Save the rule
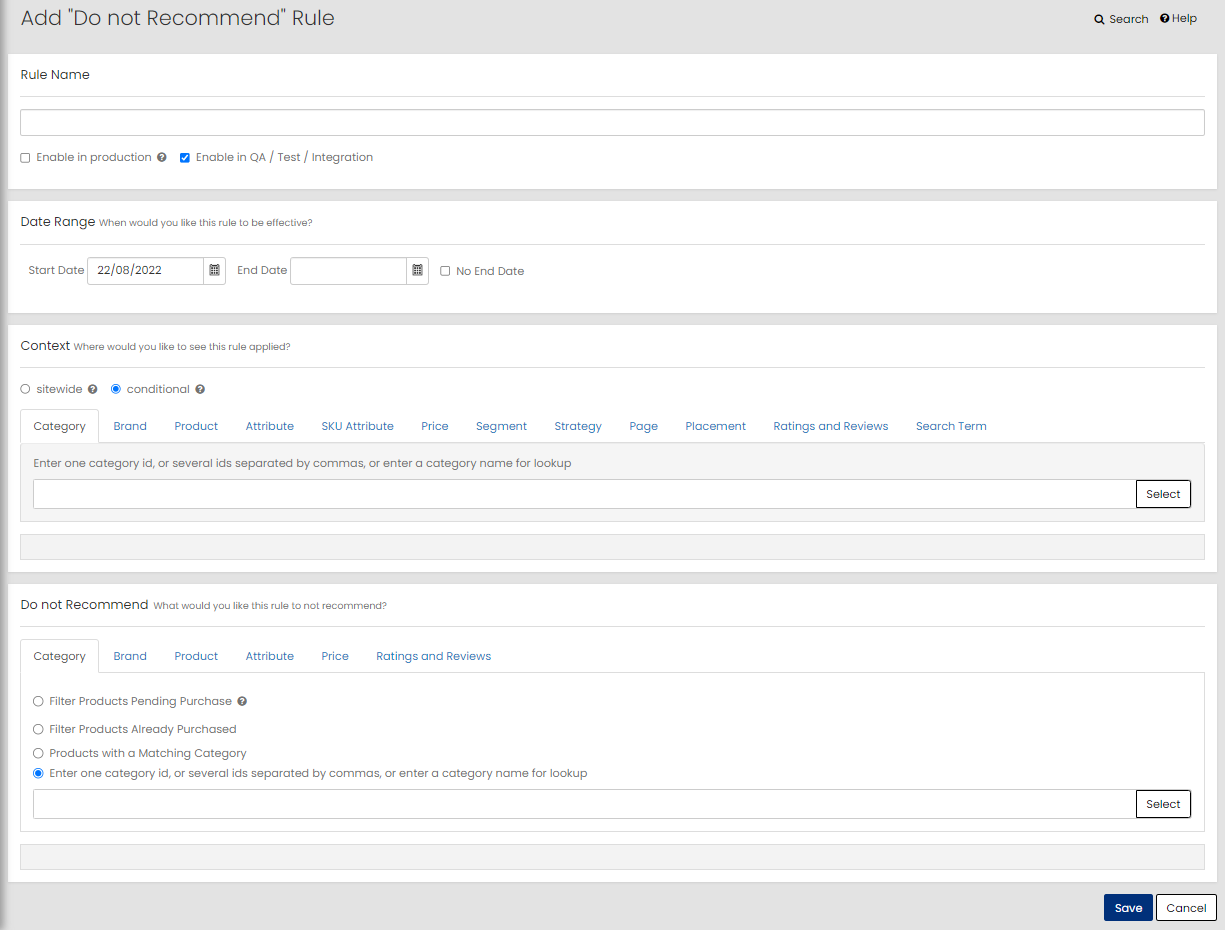Viewport: 1225px width, 930px height. pos(1127,908)
